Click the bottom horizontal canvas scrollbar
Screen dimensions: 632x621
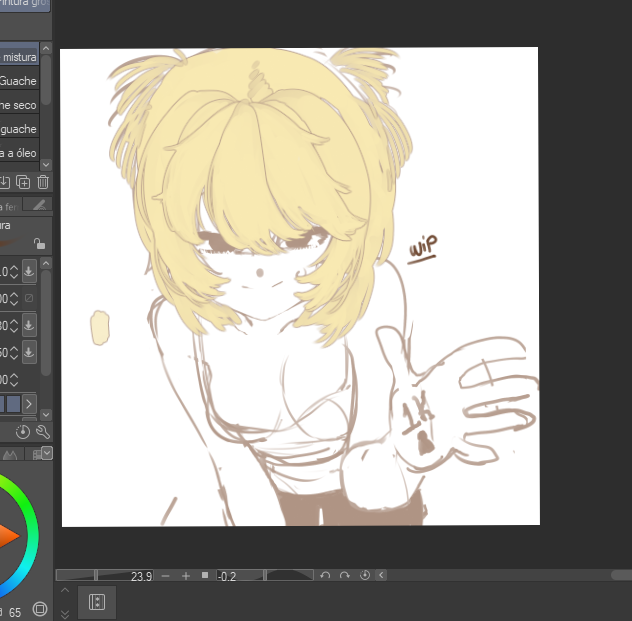pos(622,575)
